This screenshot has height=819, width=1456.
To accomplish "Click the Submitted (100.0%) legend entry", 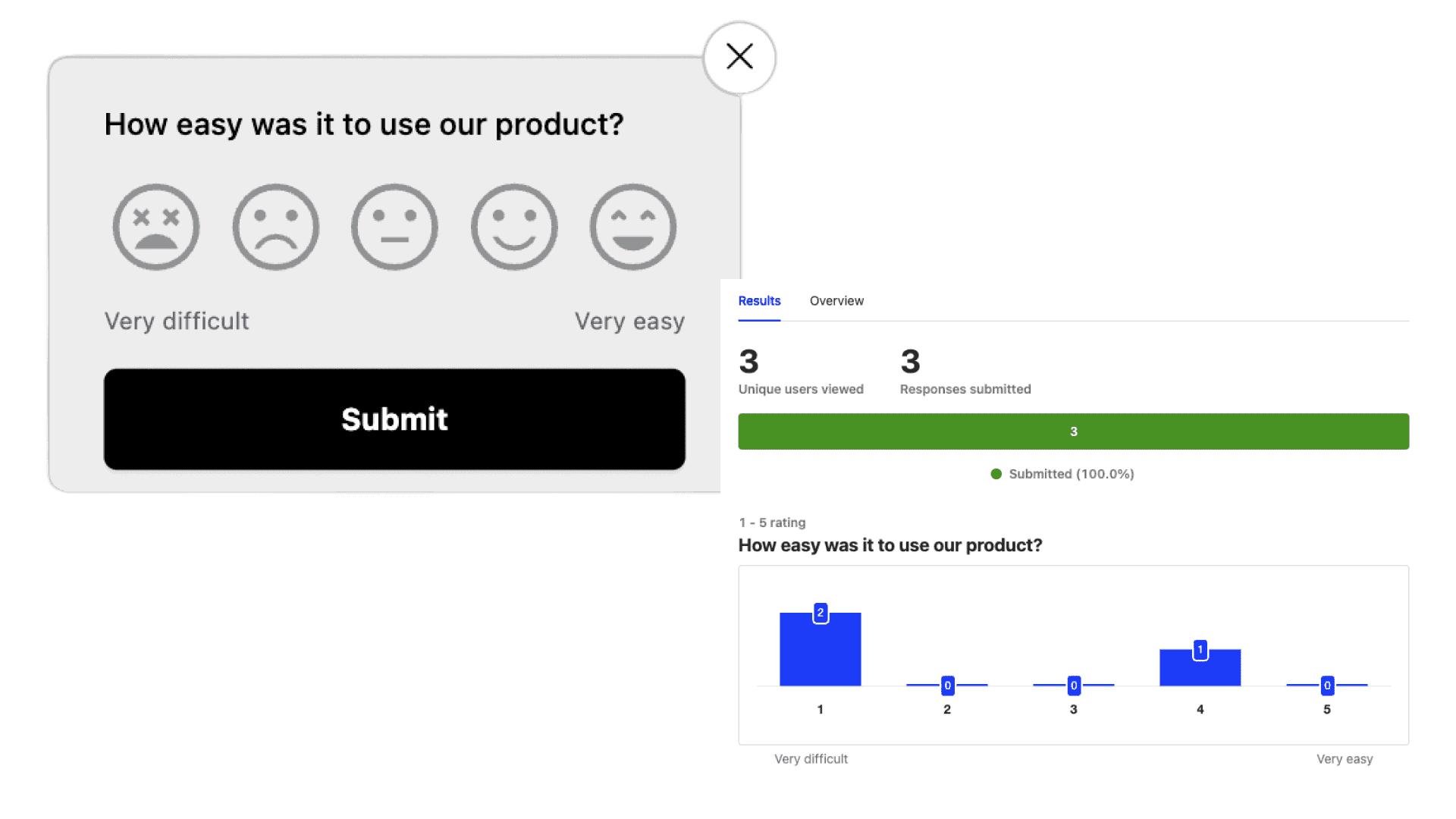I will pos(1062,474).
